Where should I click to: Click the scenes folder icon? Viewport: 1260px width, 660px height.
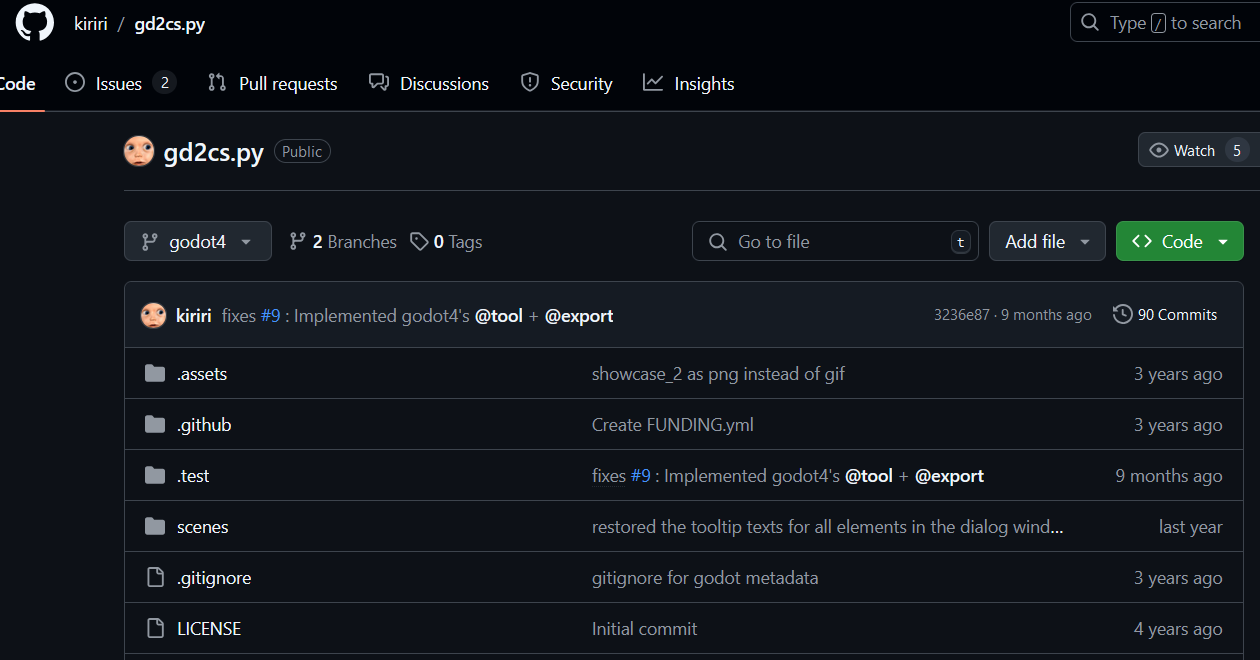coord(155,527)
